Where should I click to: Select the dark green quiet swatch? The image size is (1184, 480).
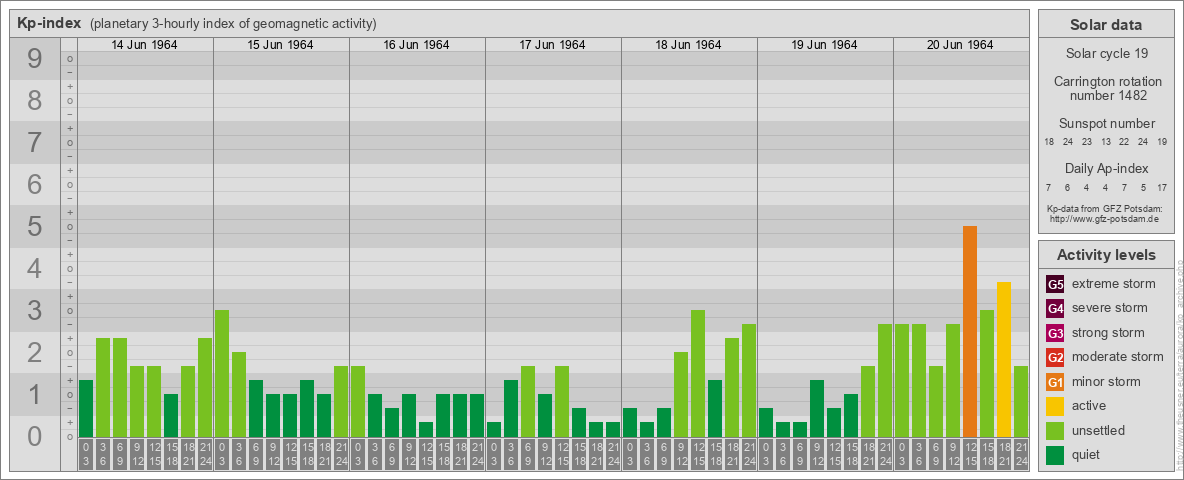tap(1055, 455)
